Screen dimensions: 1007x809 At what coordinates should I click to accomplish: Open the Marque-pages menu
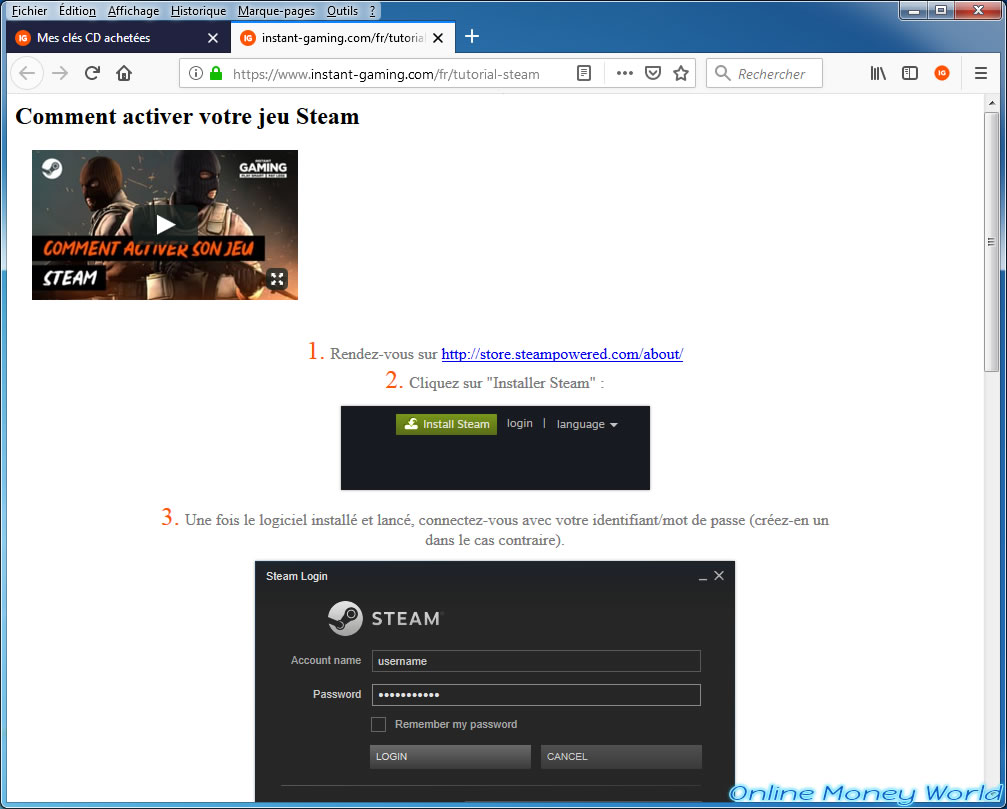[x=276, y=11]
